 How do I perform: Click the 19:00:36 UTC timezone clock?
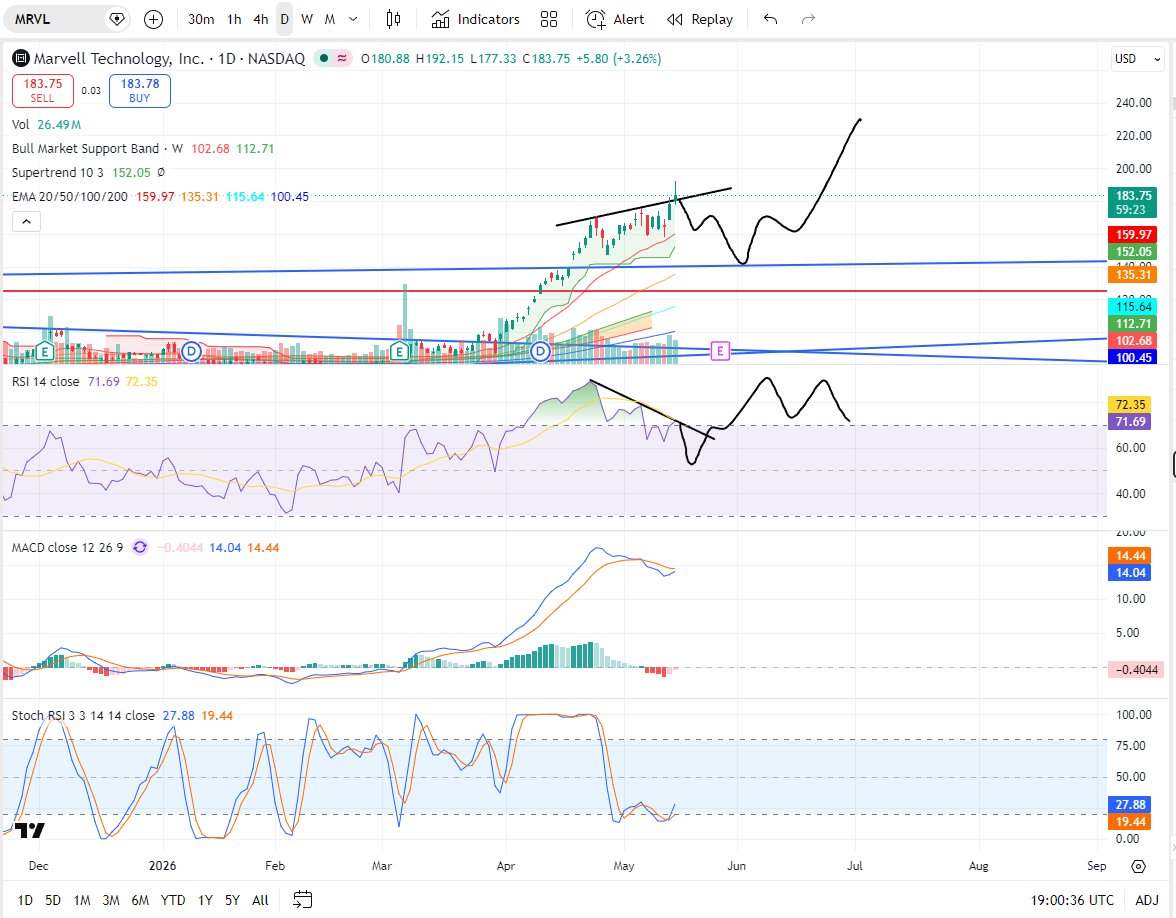pos(1072,900)
